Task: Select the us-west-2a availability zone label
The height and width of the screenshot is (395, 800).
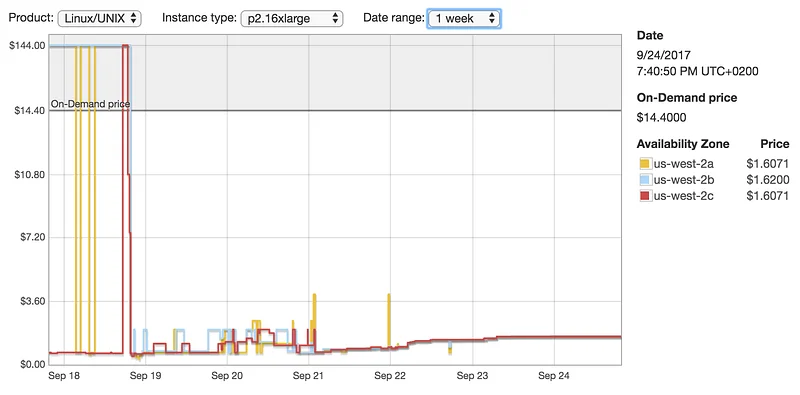Action: pos(684,164)
